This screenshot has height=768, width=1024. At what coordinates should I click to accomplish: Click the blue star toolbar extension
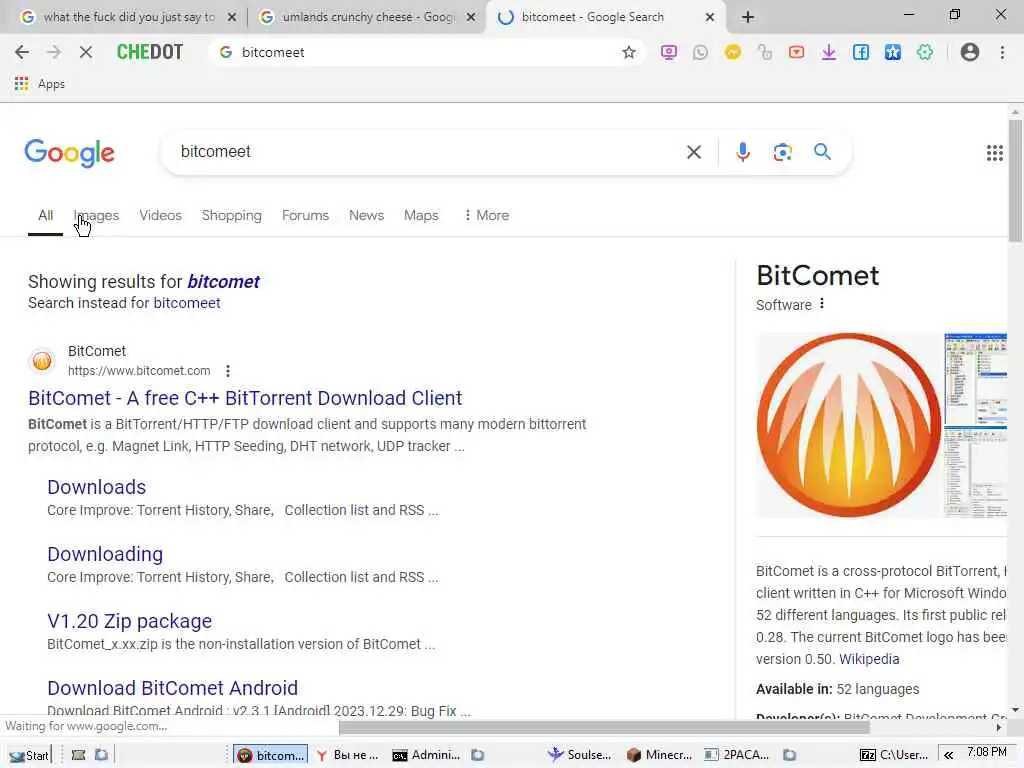click(x=893, y=52)
